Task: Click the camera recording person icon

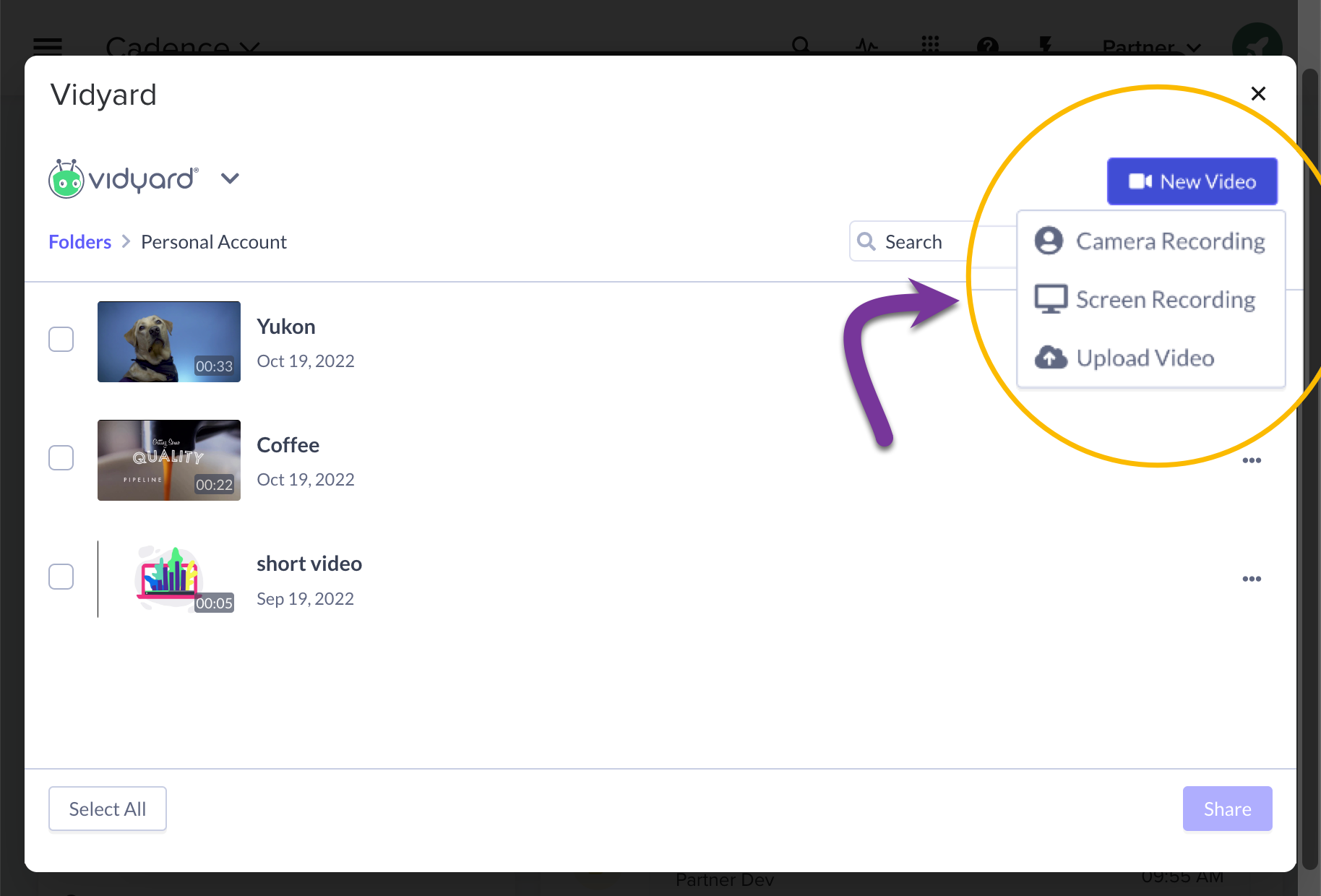Action: (1049, 241)
